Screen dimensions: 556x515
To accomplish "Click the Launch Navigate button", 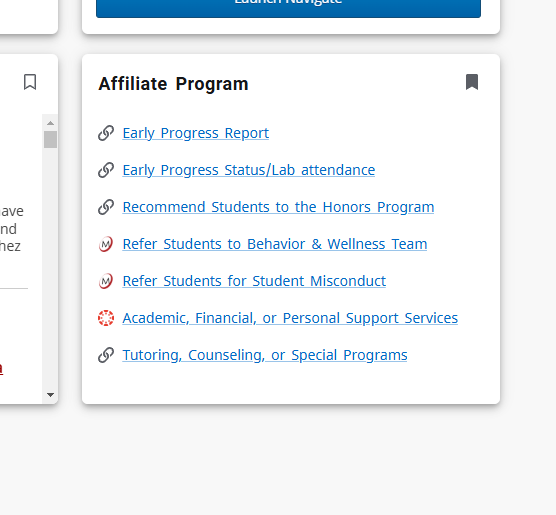I will (x=288, y=7).
